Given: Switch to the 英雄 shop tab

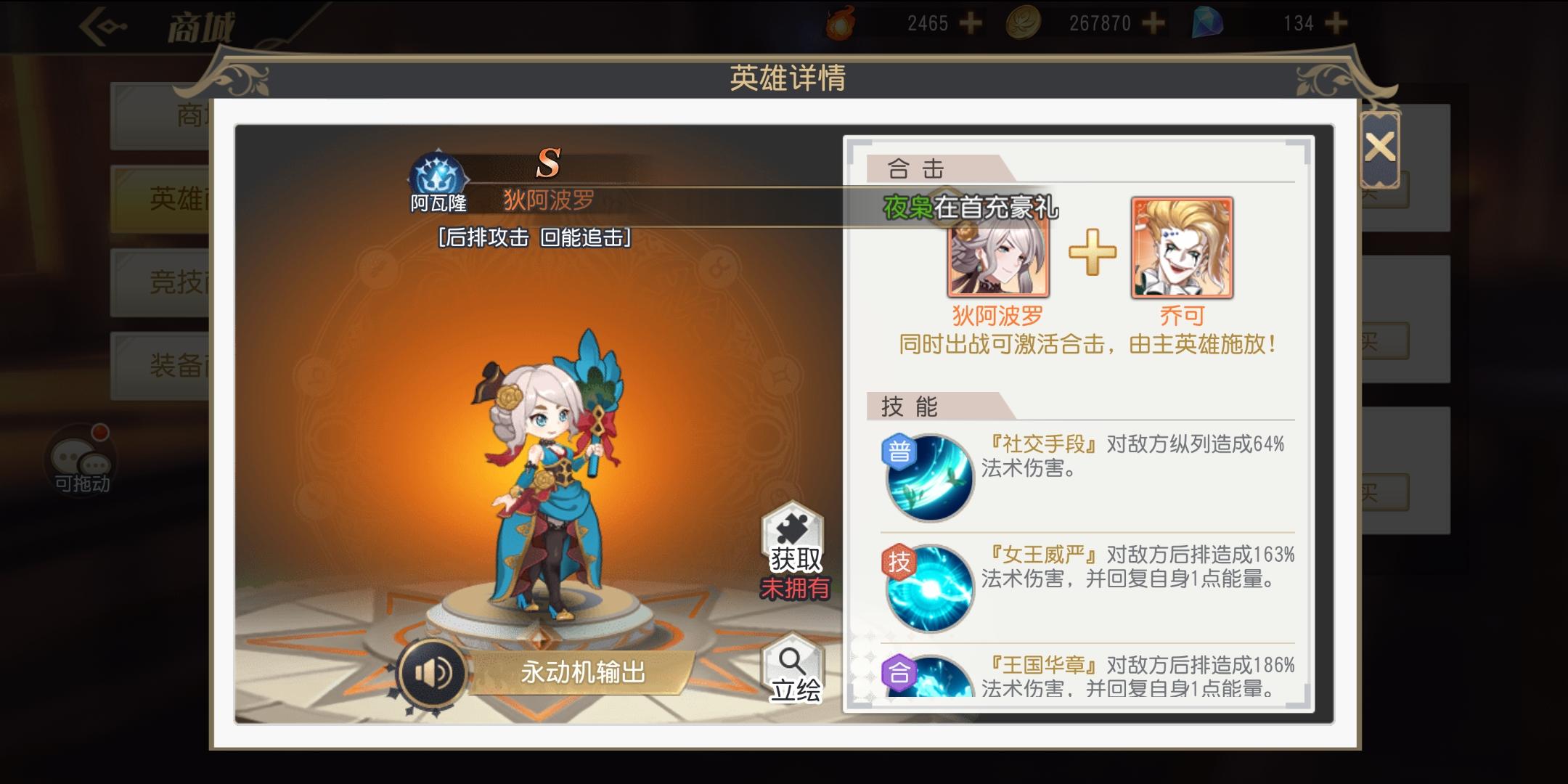Looking at the screenshot, I should [x=161, y=199].
